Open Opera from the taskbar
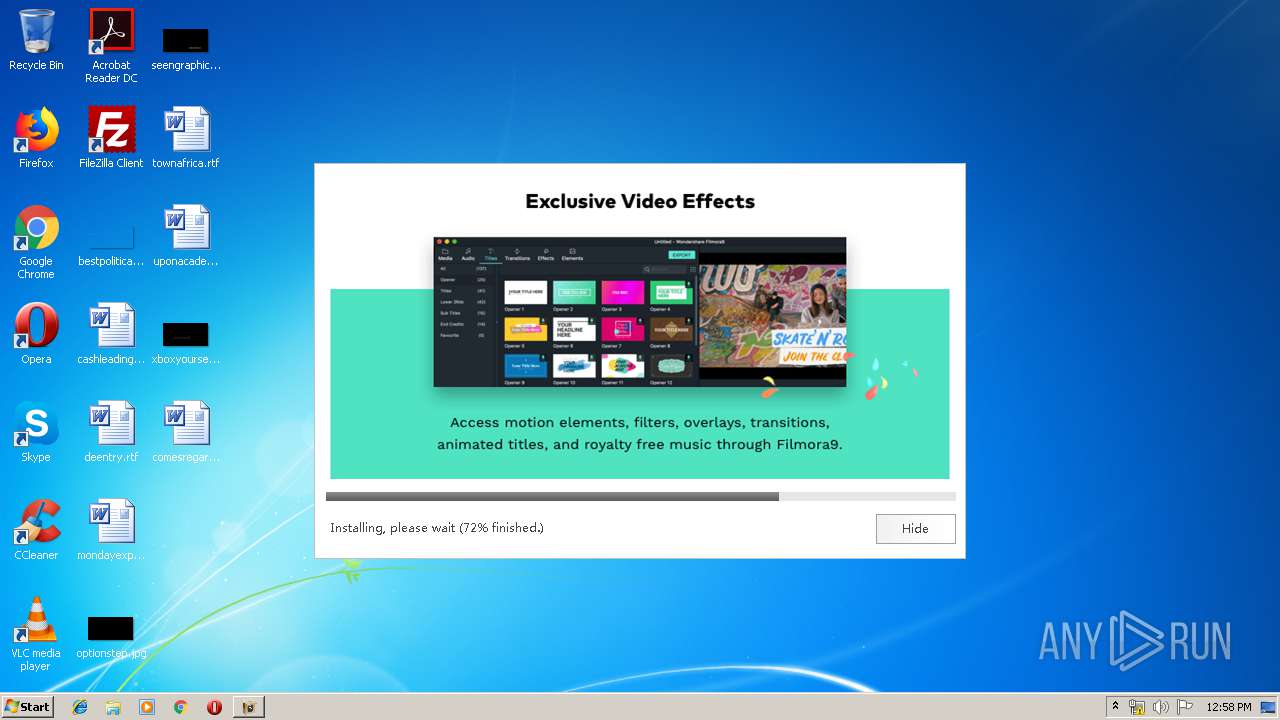The width and height of the screenshot is (1280, 720). tap(214, 707)
